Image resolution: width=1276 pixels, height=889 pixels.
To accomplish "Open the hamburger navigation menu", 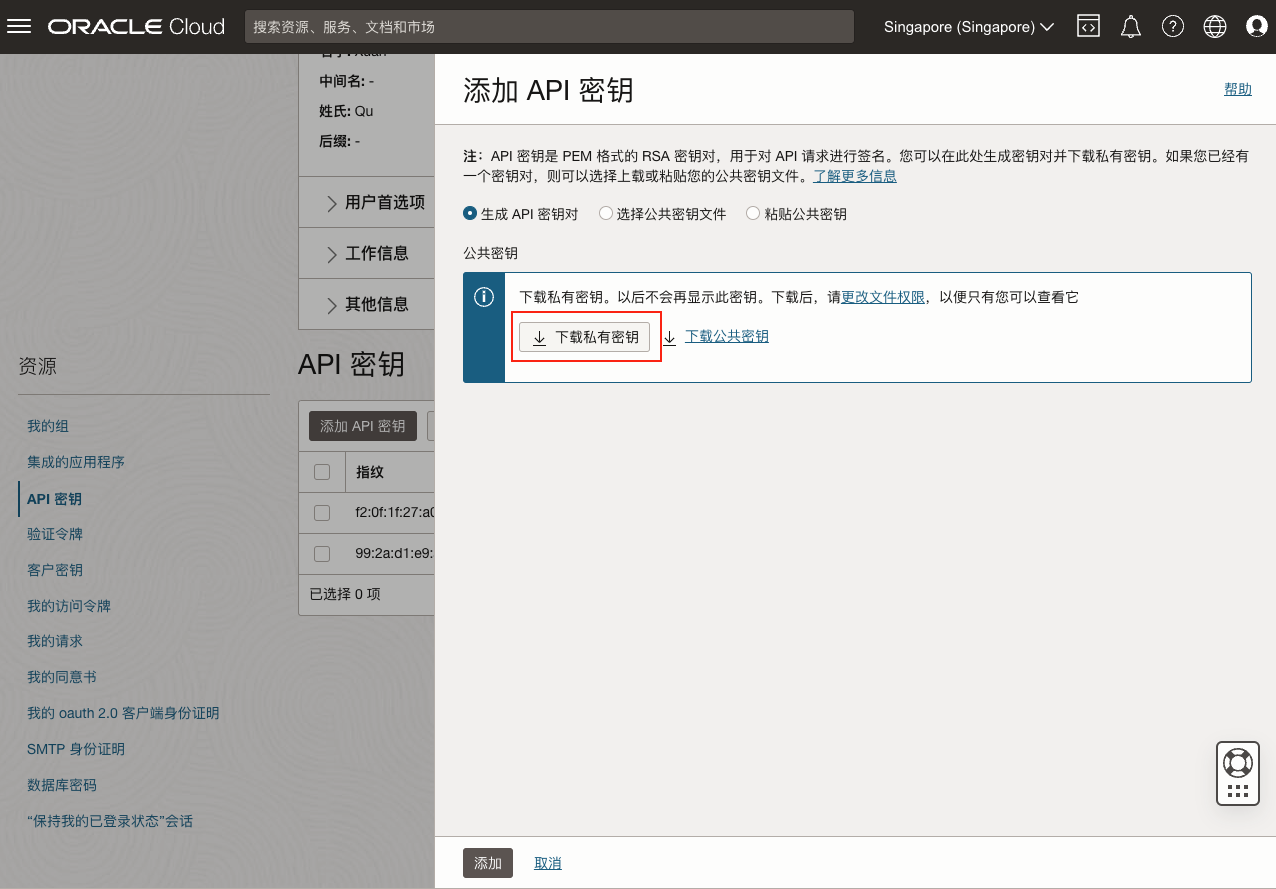I will coord(20,27).
